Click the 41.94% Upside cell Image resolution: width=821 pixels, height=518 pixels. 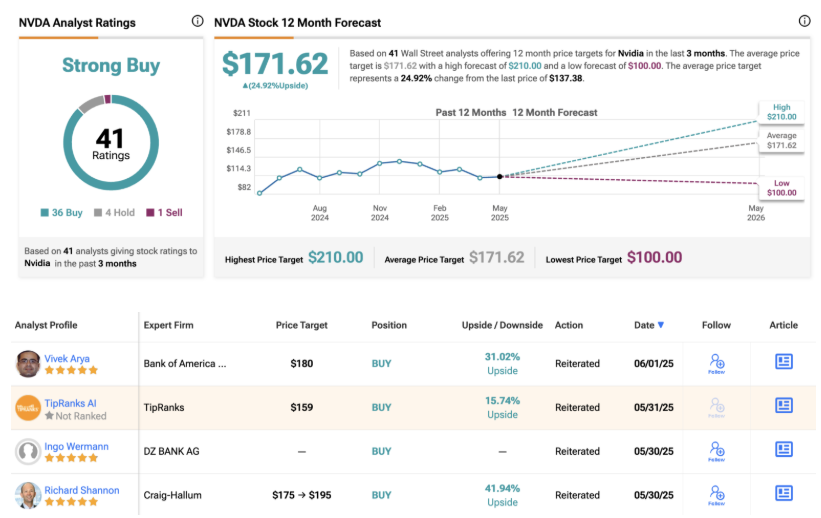tap(502, 495)
